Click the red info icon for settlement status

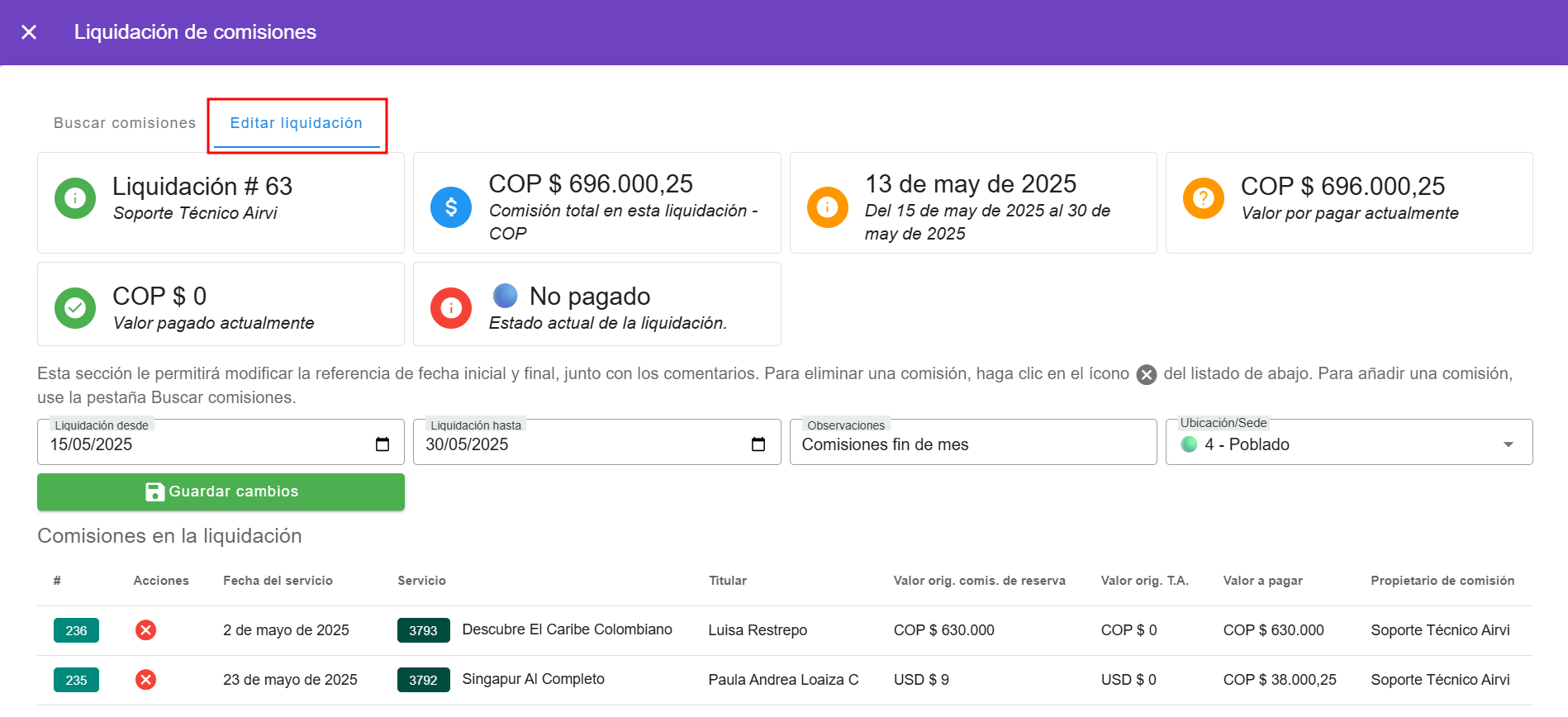(451, 308)
